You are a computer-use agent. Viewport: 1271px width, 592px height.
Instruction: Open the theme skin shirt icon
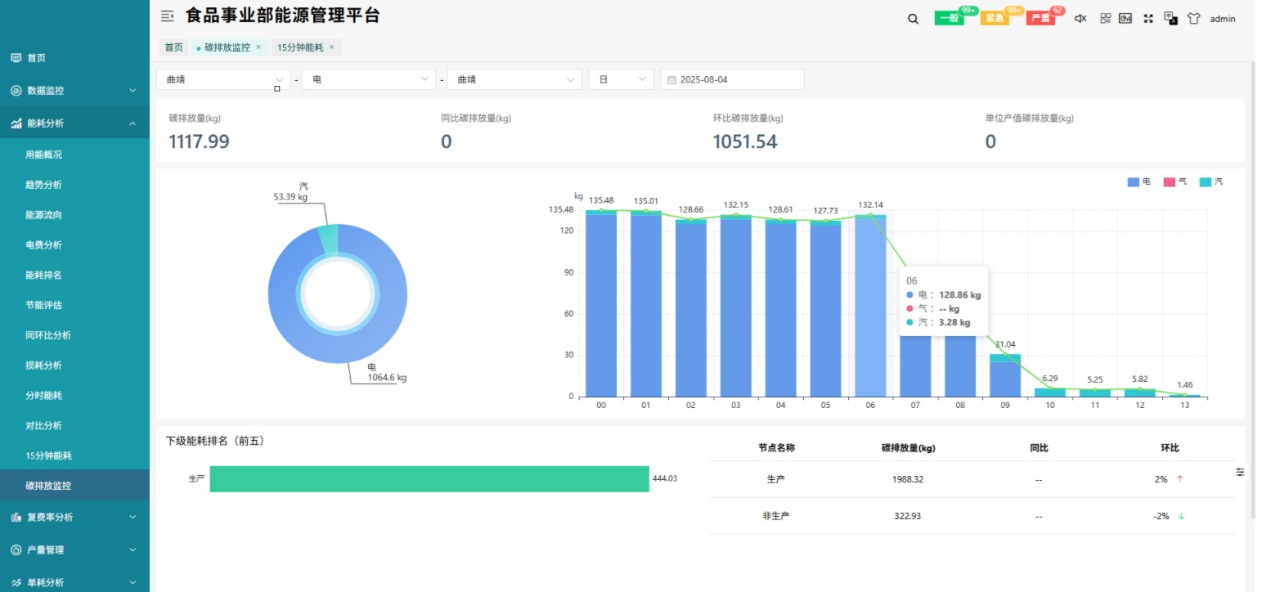click(1193, 18)
